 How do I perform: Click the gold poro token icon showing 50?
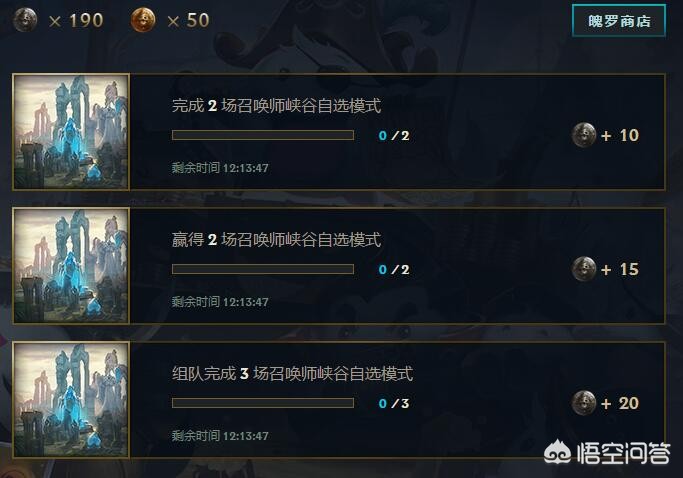(143, 20)
